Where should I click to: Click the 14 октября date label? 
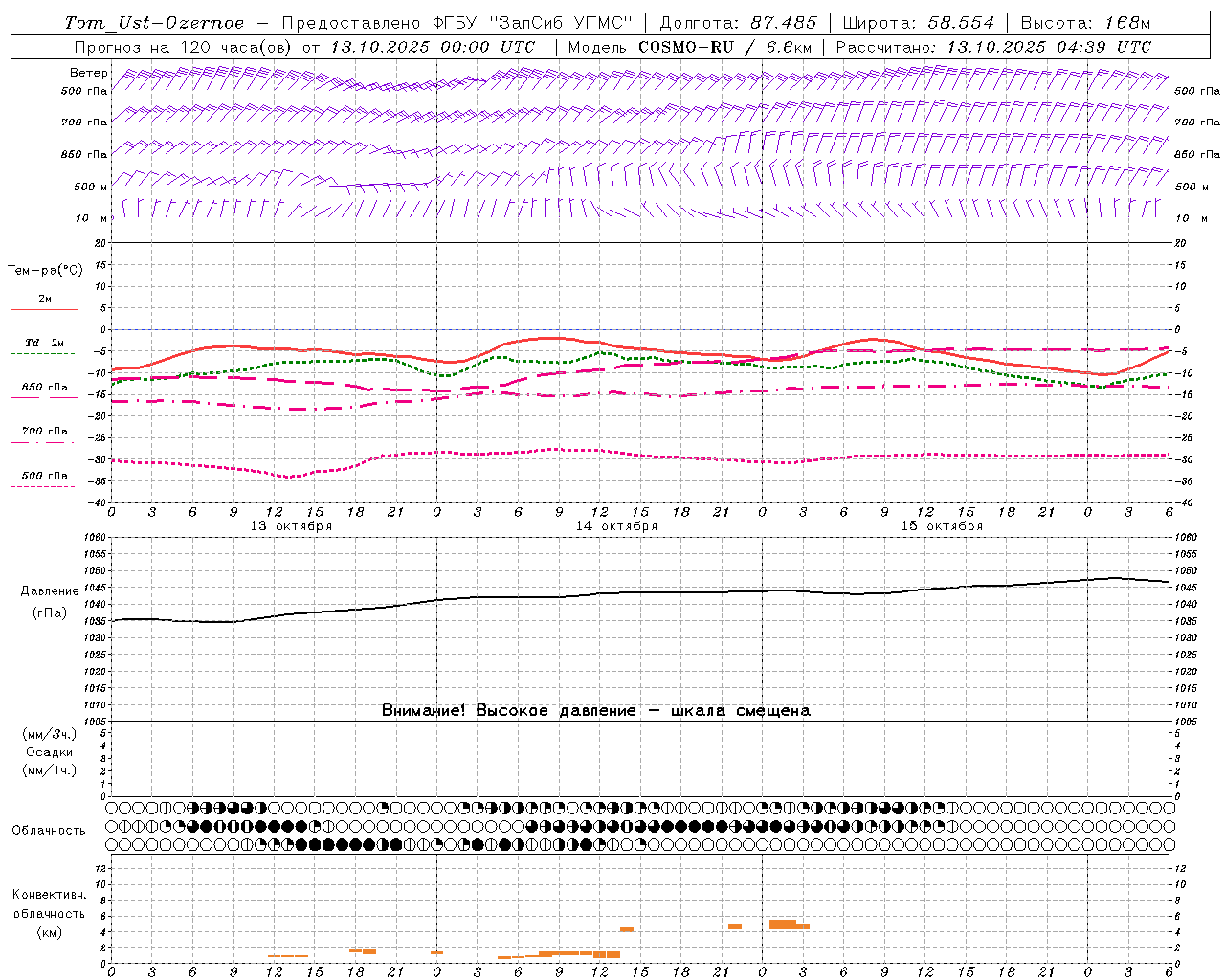(x=616, y=526)
